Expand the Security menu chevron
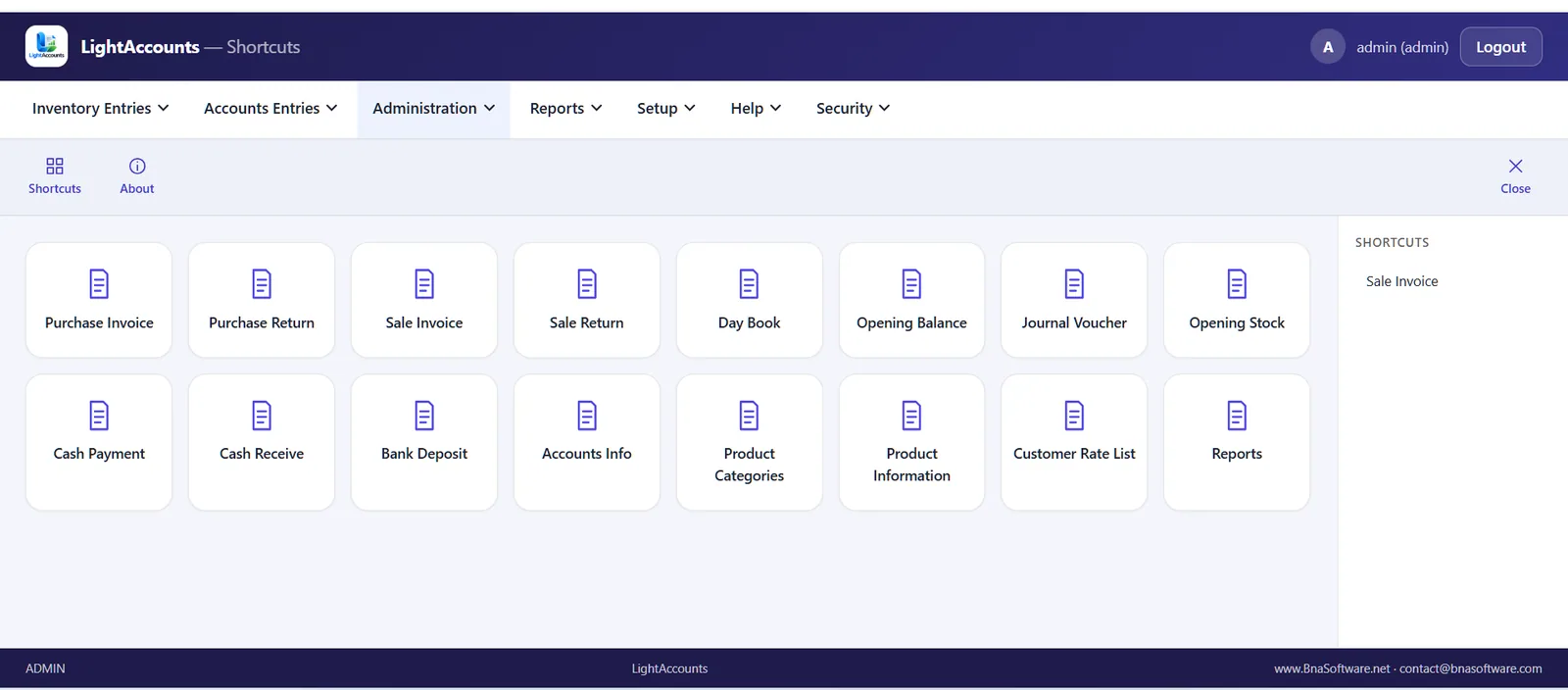Viewport: 1568px width, 690px height. click(x=884, y=108)
